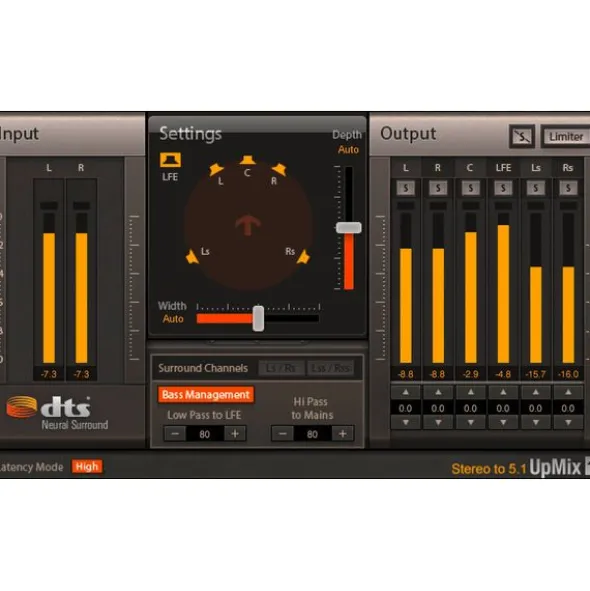Click the C output peak reading -2.9
The width and height of the screenshot is (590, 591).
pyautogui.click(x=470, y=374)
